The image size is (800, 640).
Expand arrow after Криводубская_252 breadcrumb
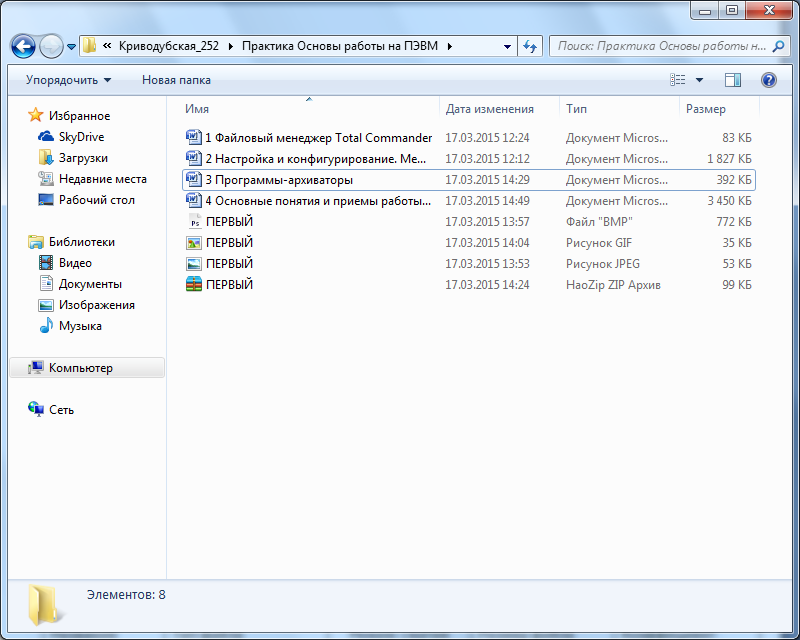231,46
